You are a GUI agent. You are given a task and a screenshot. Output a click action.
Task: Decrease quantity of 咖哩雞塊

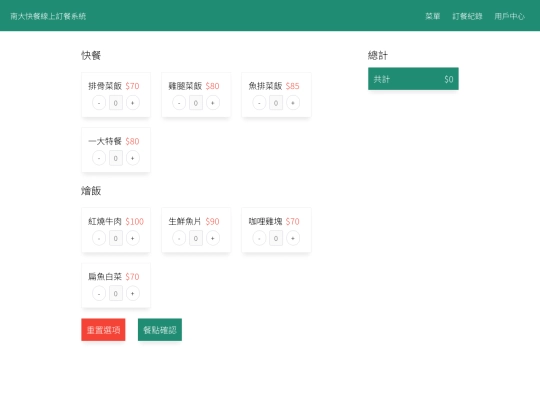coord(259,238)
